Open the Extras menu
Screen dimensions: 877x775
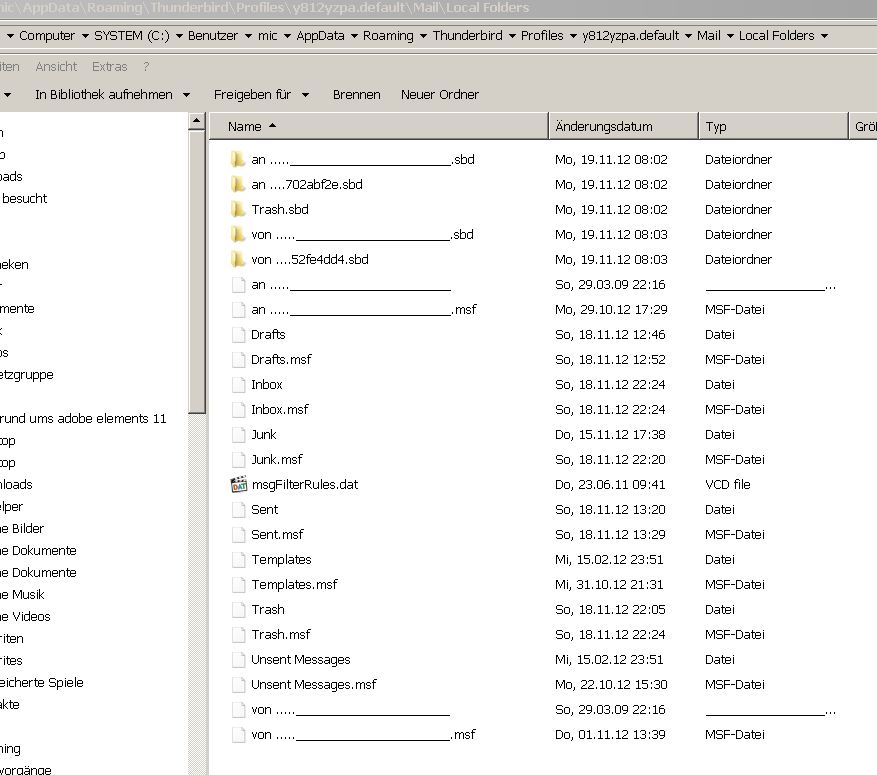(x=109, y=67)
